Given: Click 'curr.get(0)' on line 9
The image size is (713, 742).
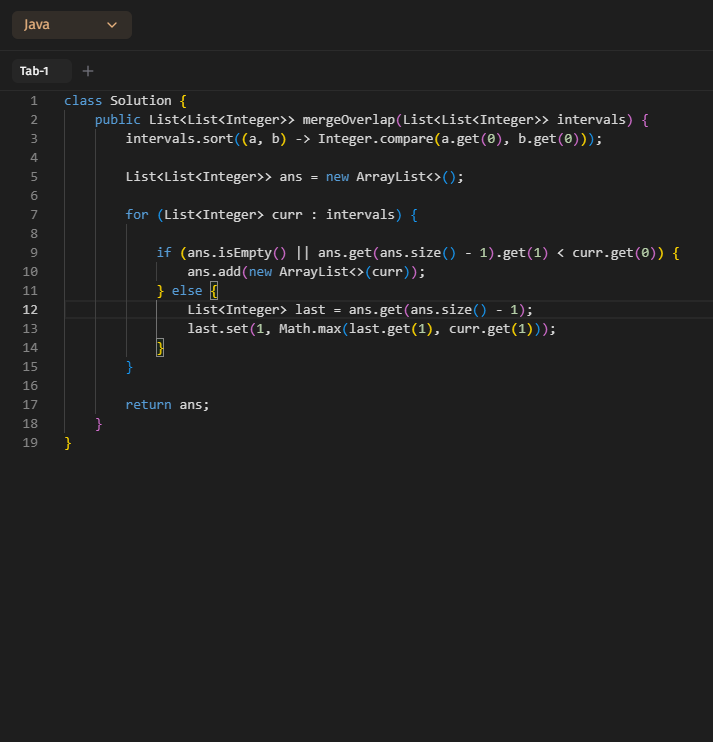Looking at the screenshot, I should point(614,253).
